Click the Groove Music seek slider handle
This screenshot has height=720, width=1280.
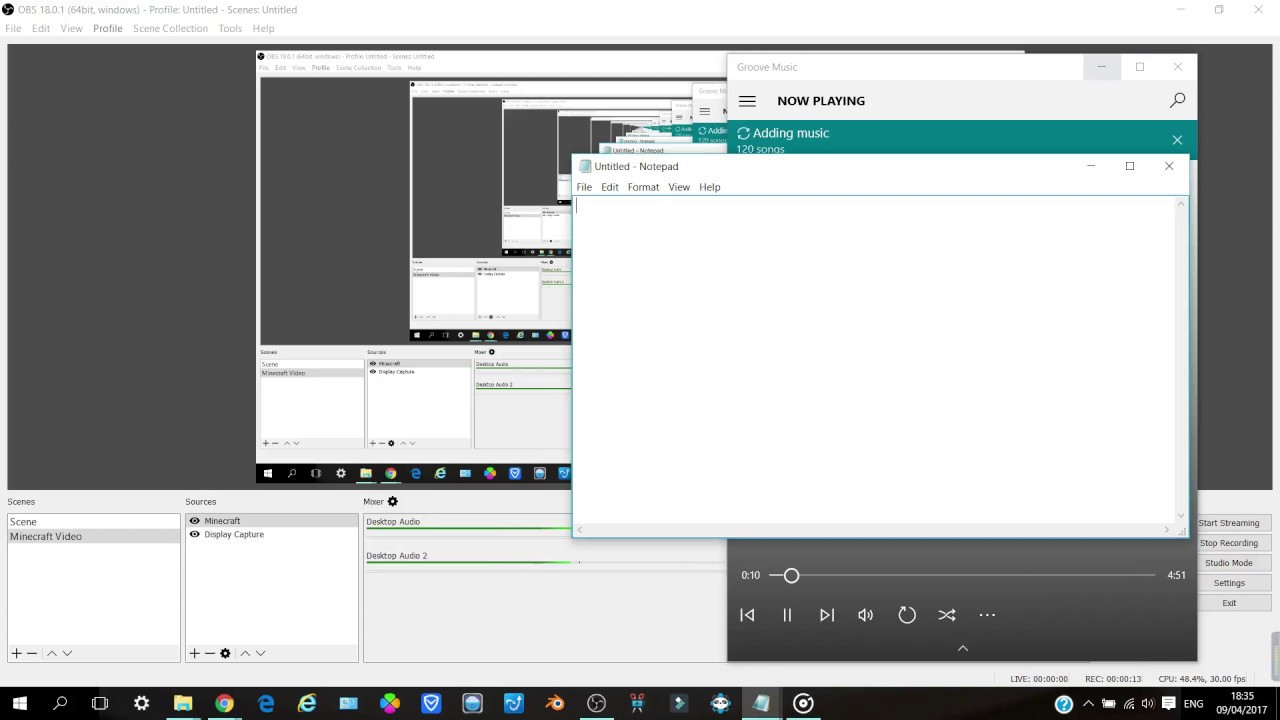click(x=791, y=575)
